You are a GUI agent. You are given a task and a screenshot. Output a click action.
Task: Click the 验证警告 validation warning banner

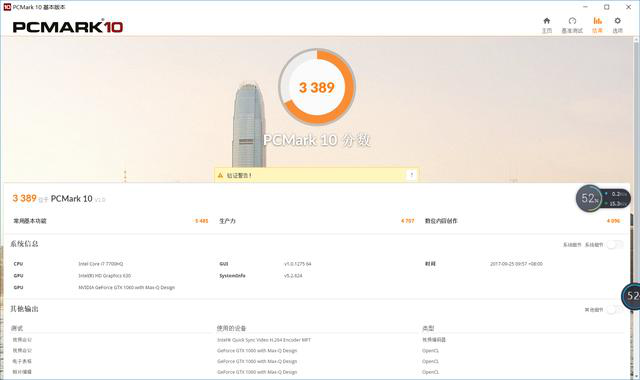coord(316,175)
